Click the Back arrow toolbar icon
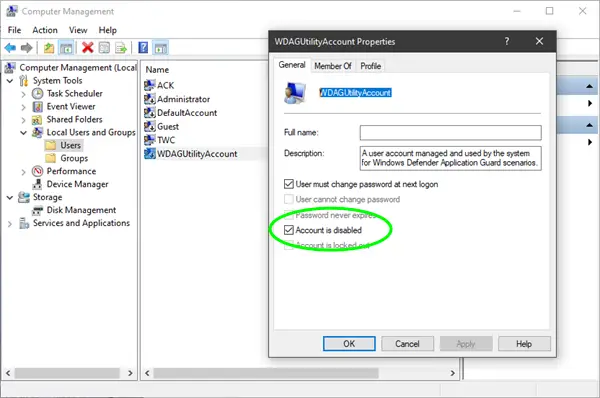The width and height of the screenshot is (600, 398). click(10, 48)
